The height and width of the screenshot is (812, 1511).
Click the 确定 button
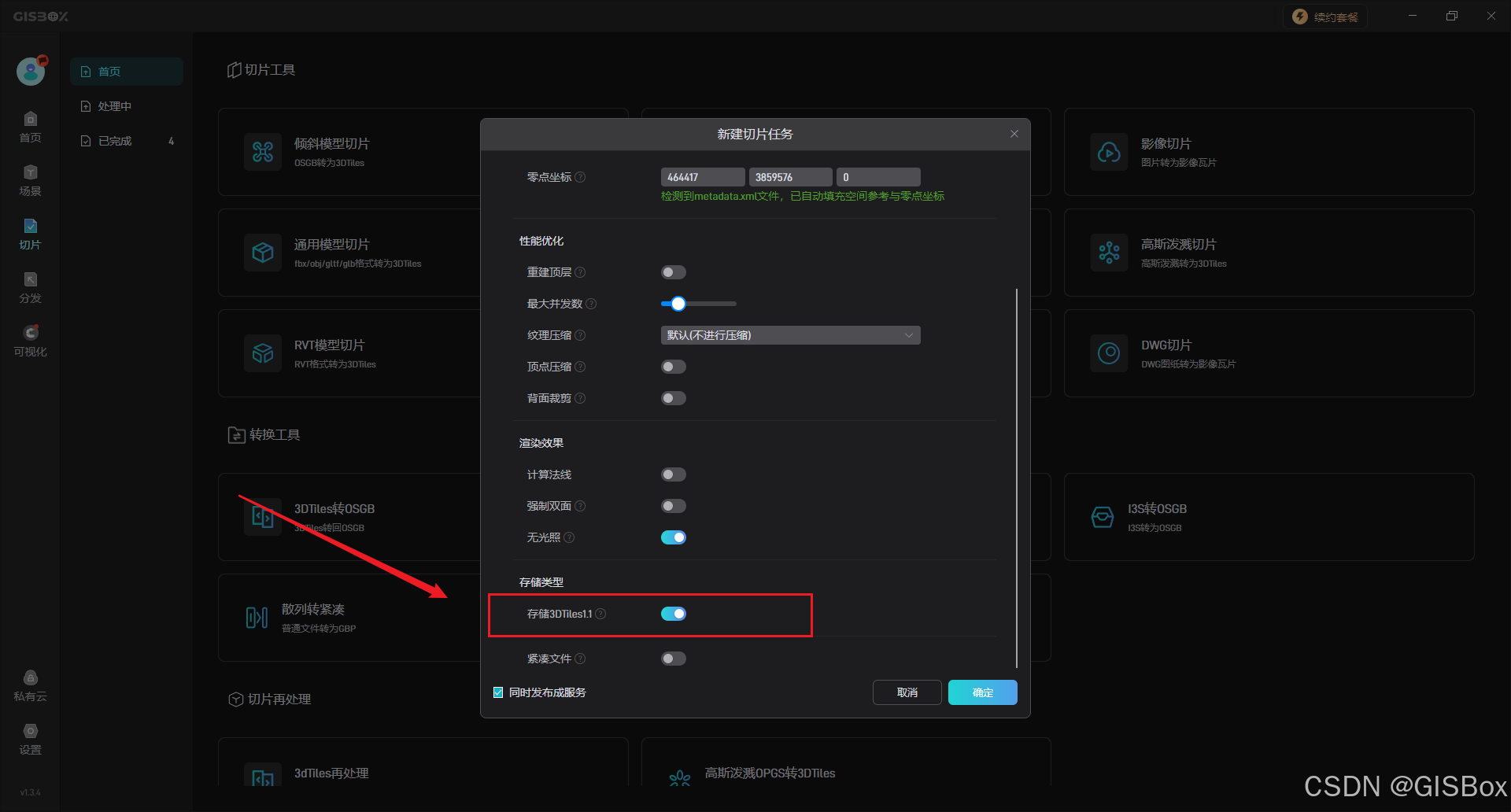pos(982,692)
